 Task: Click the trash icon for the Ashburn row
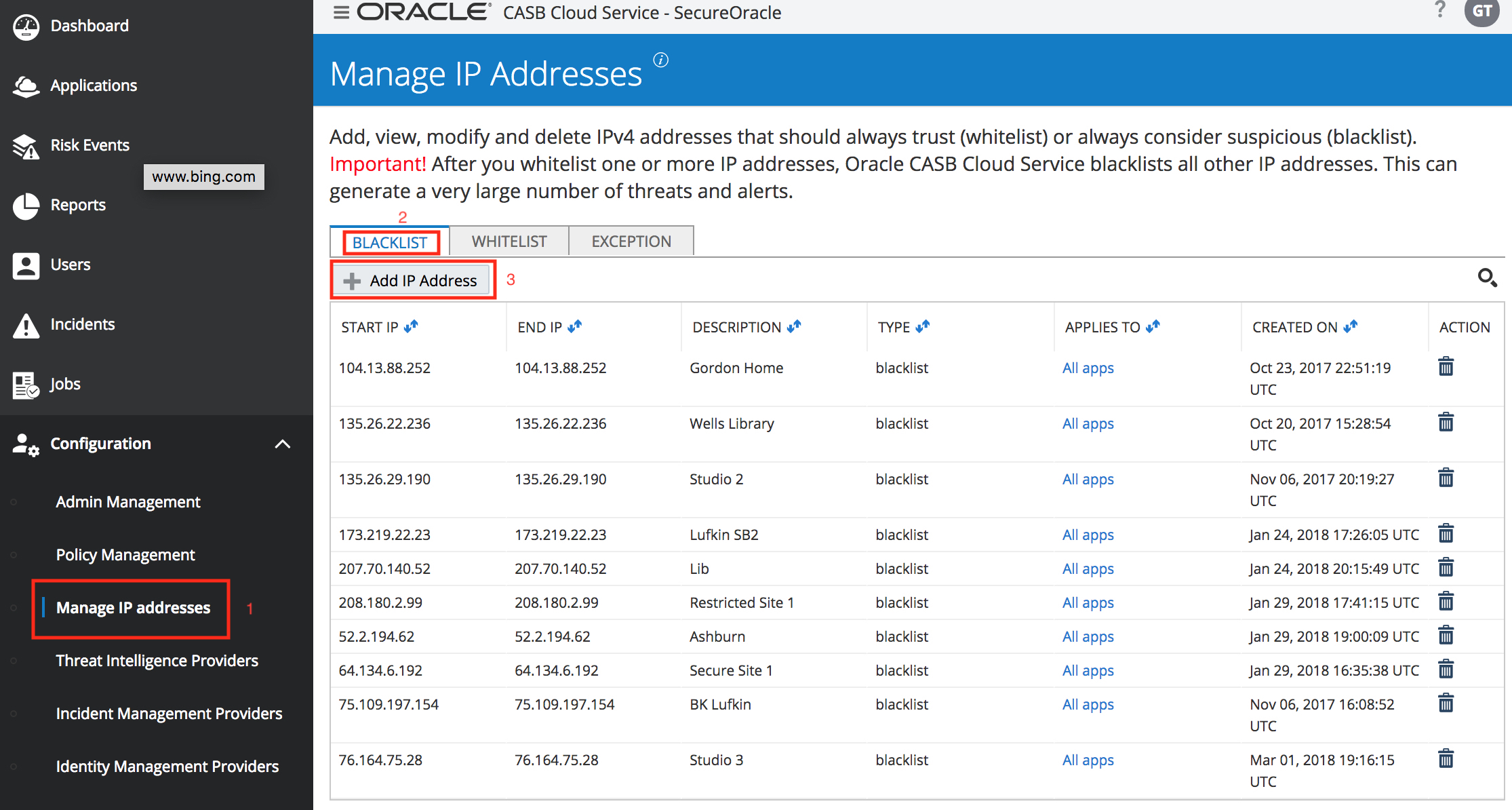coord(1446,635)
